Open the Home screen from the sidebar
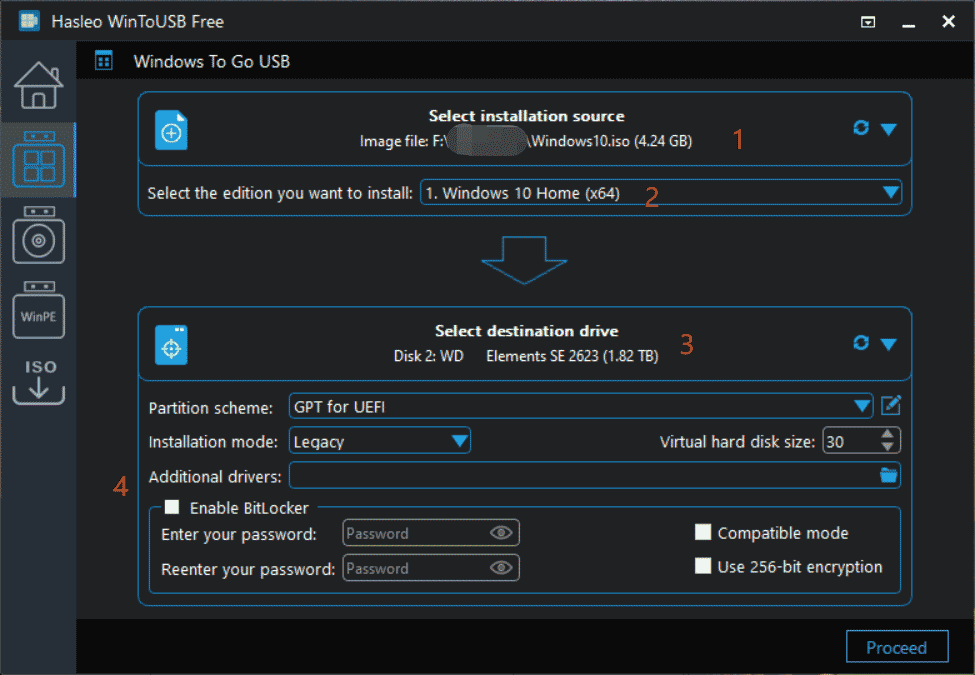 38,84
